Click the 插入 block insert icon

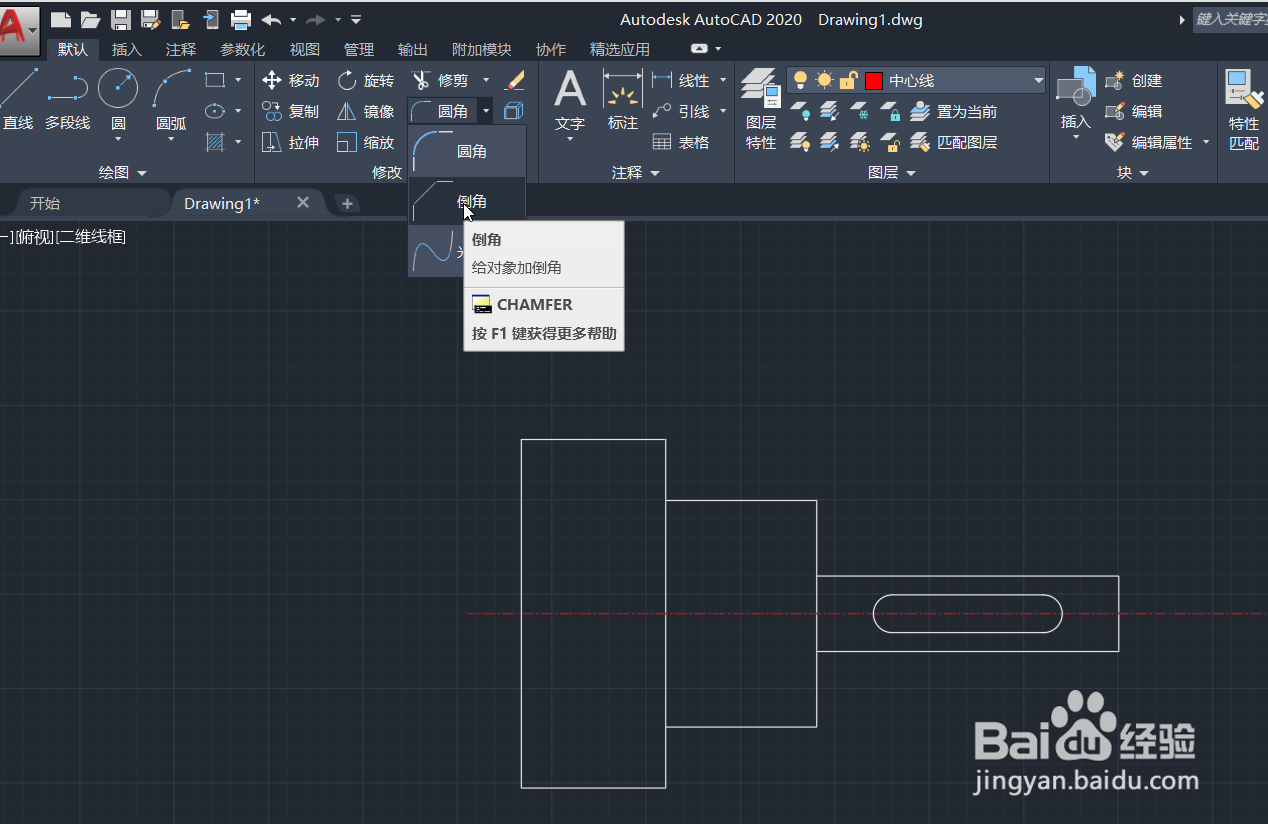point(1076,100)
